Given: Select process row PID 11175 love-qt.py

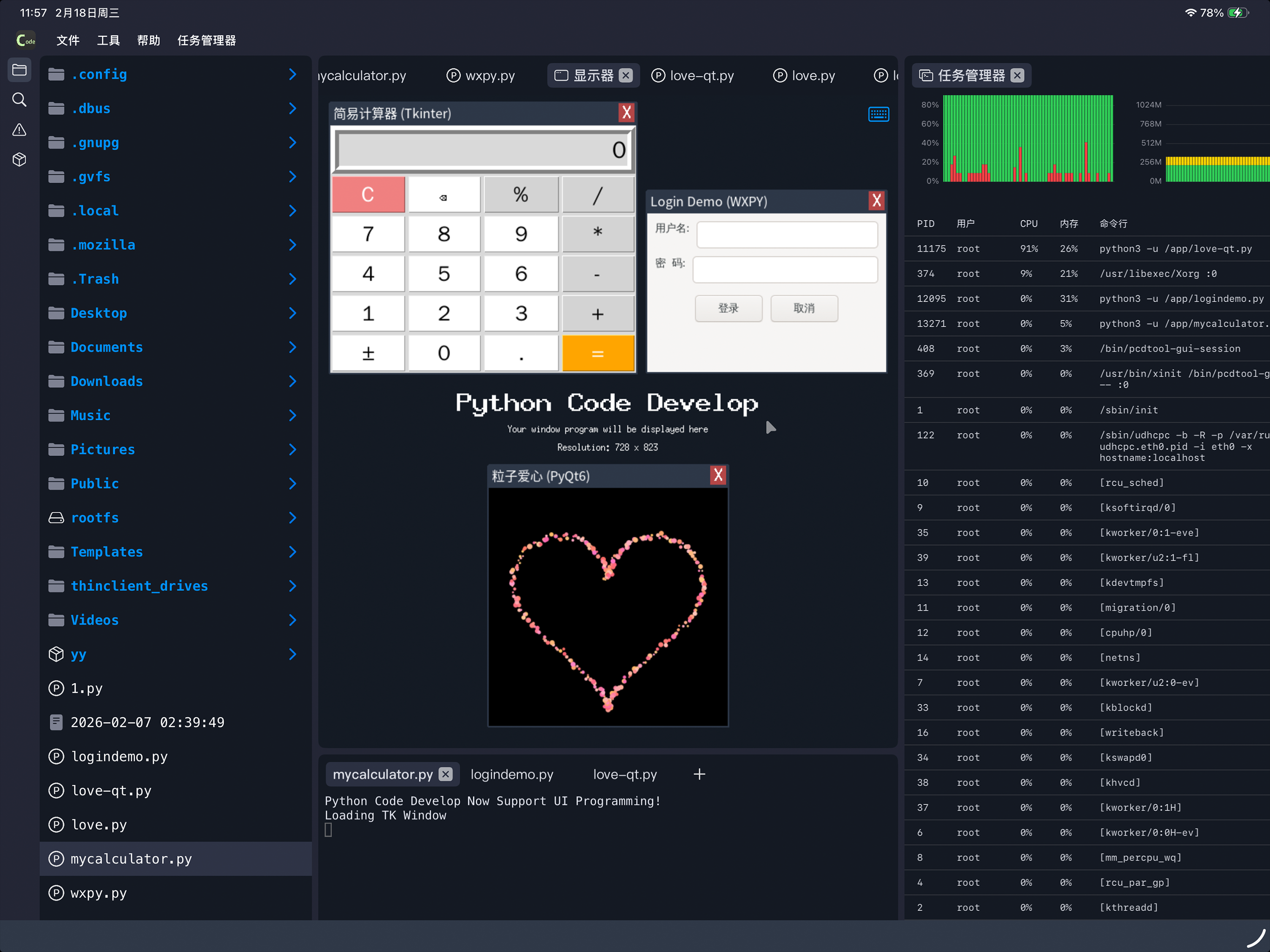Looking at the screenshot, I should pos(1087,249).
